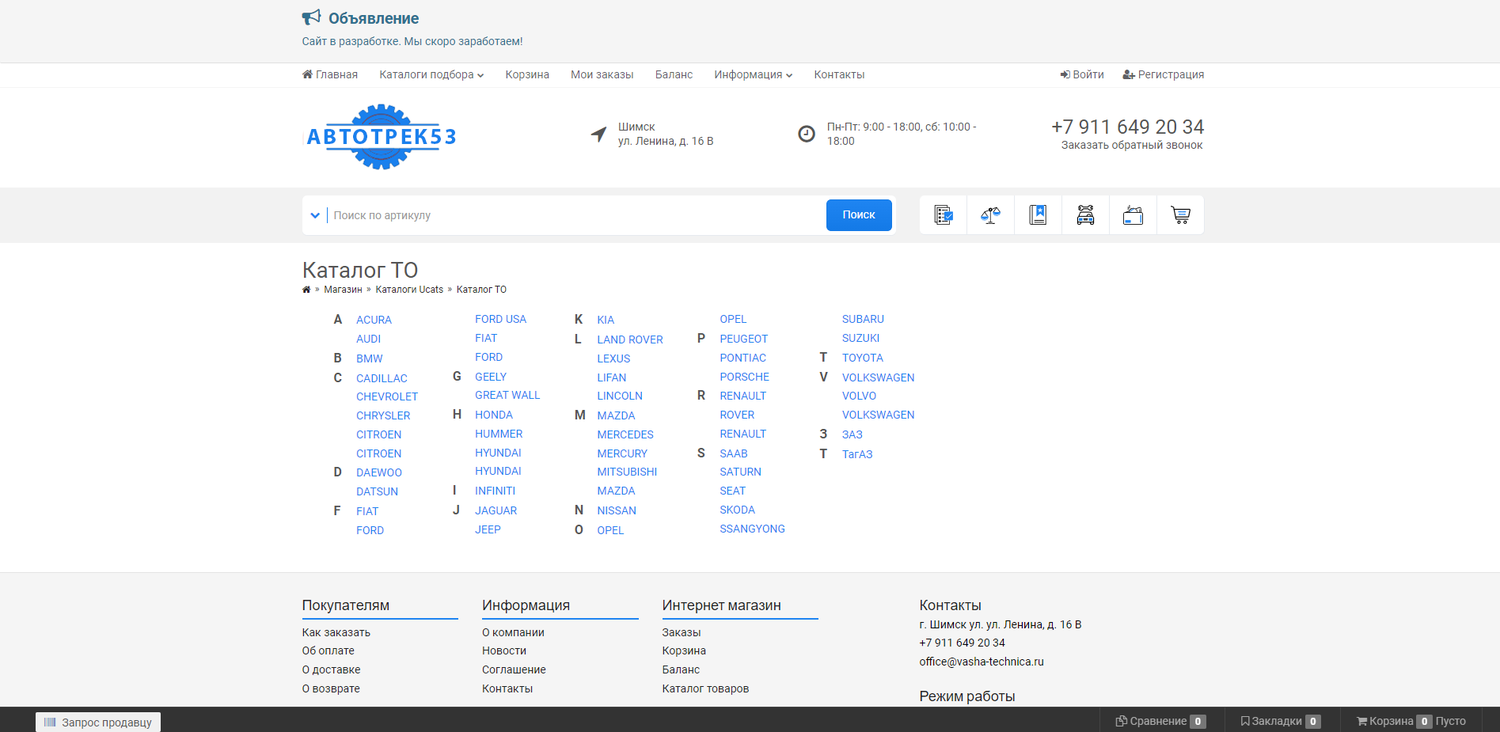Select the DAEWOO brand link
This screenshot has width=1500, height=732.
point(379,473)
